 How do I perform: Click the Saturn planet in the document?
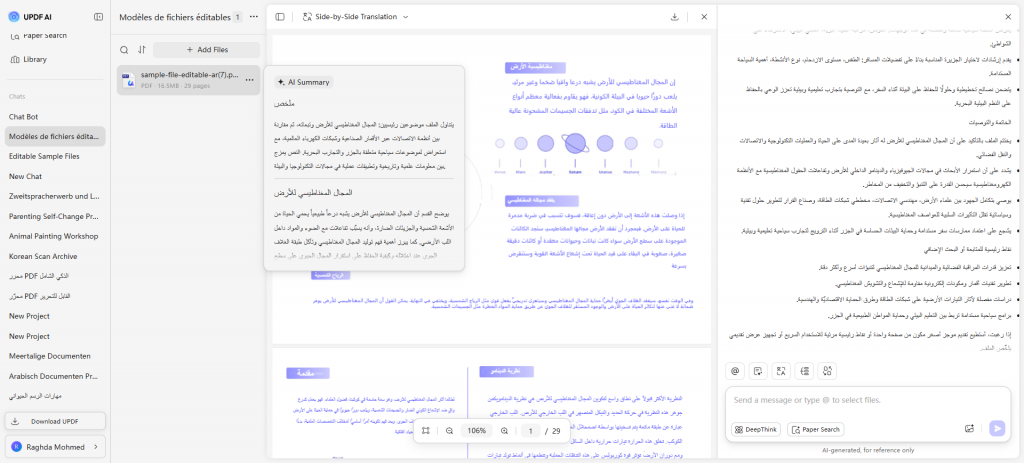pos(575,143)
